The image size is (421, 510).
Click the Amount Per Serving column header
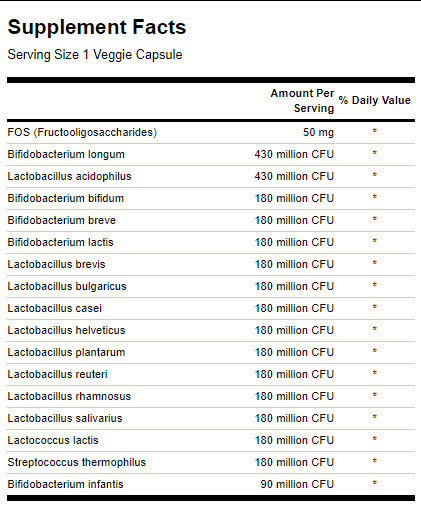[302, 100]
